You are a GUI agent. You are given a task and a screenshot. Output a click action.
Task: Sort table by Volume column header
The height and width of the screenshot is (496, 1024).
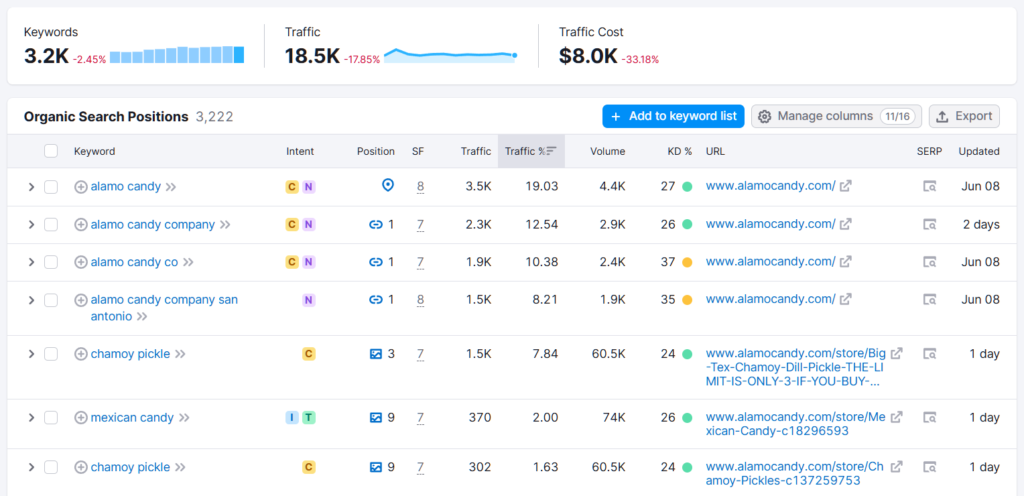[x=607, y=151]
